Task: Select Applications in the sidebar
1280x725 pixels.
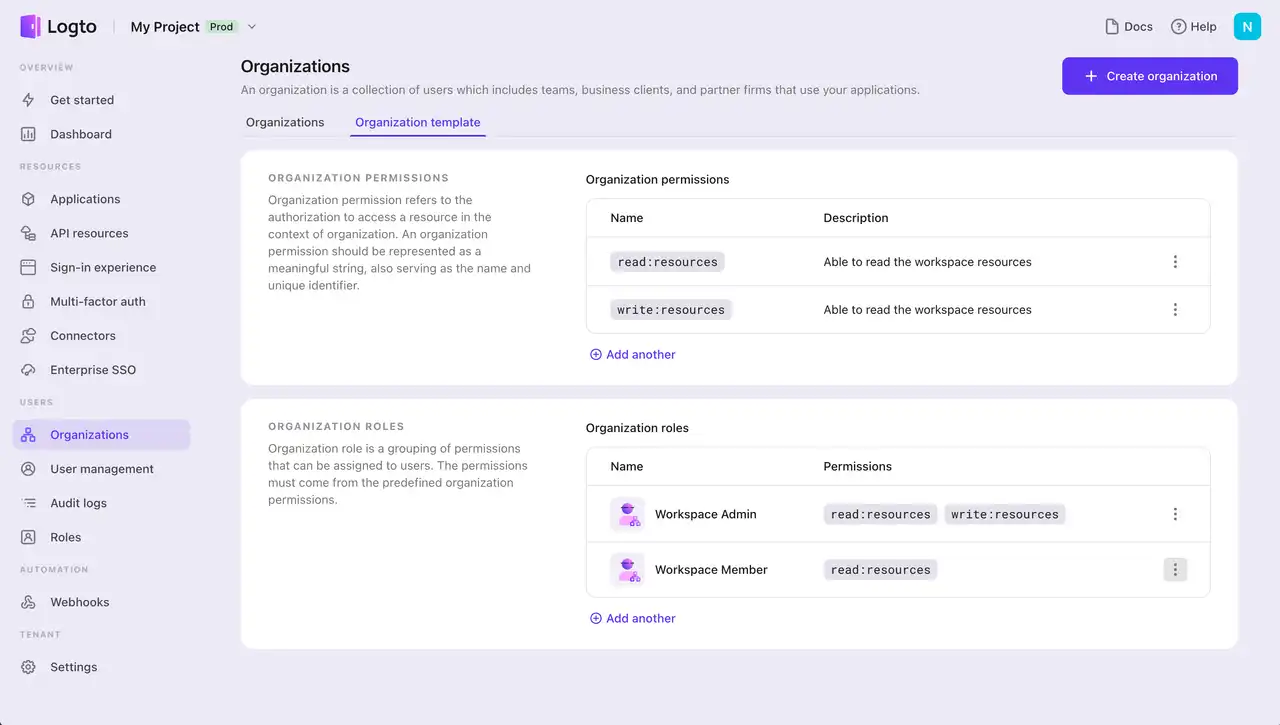Action: pyautogui.click(x=85, y=198)
